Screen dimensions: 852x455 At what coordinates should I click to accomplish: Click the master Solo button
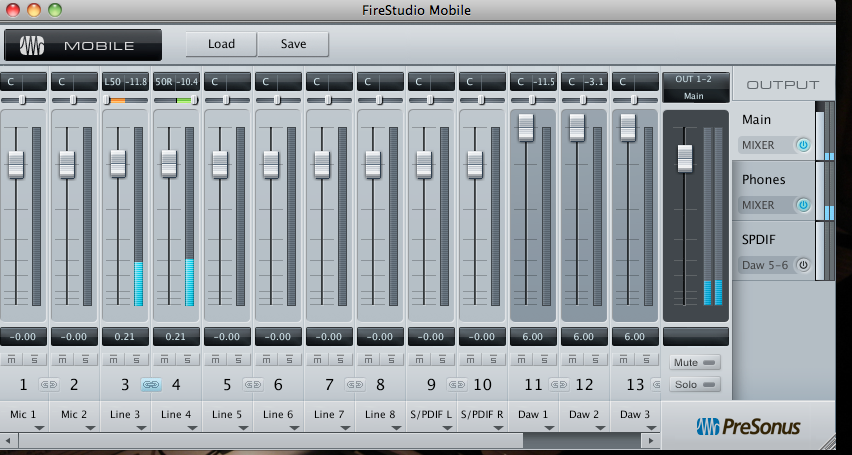[695, 384]
